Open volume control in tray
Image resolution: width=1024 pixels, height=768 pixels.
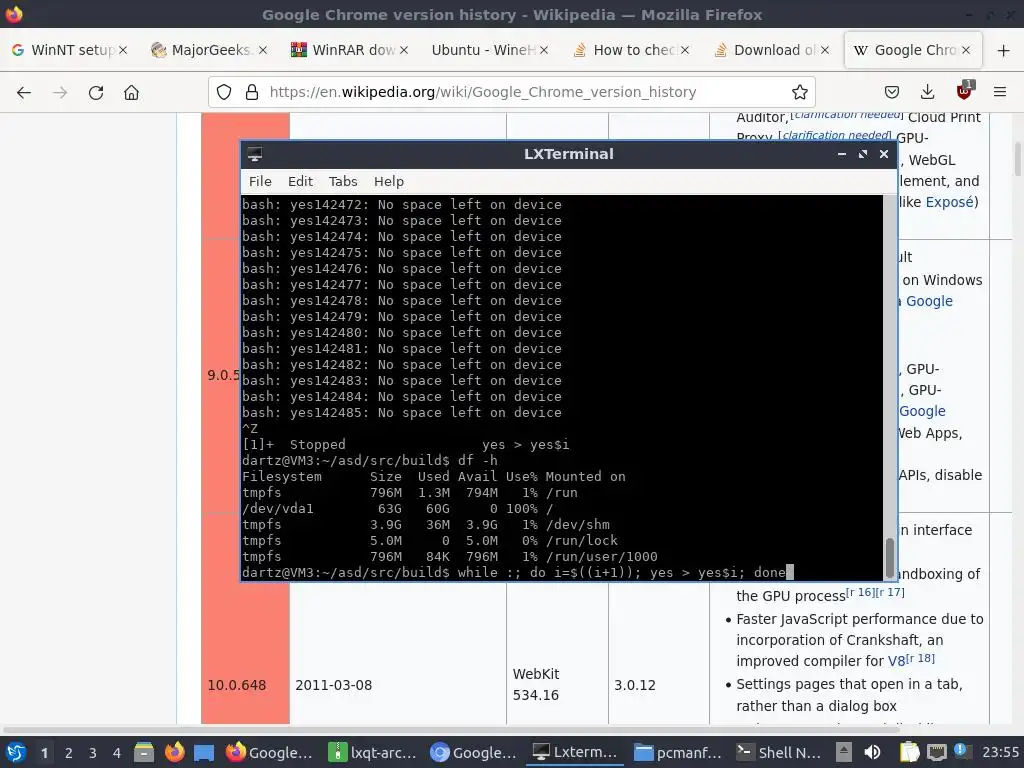872,752
